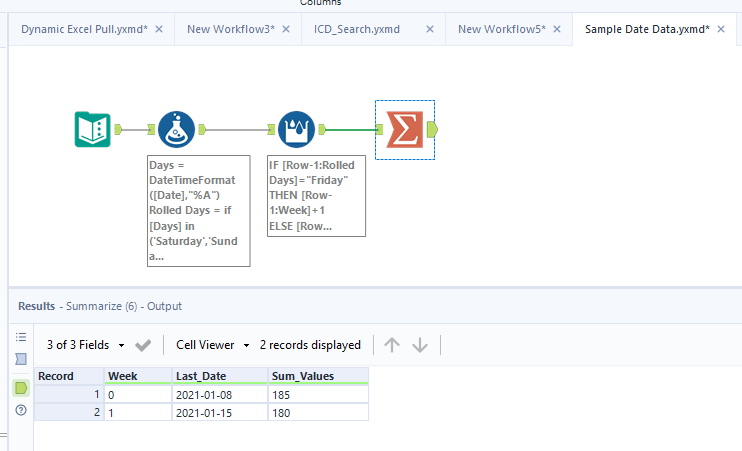Screen dimensions: 742x451
Task: Select the Record column header
Action: coord(69,376)
